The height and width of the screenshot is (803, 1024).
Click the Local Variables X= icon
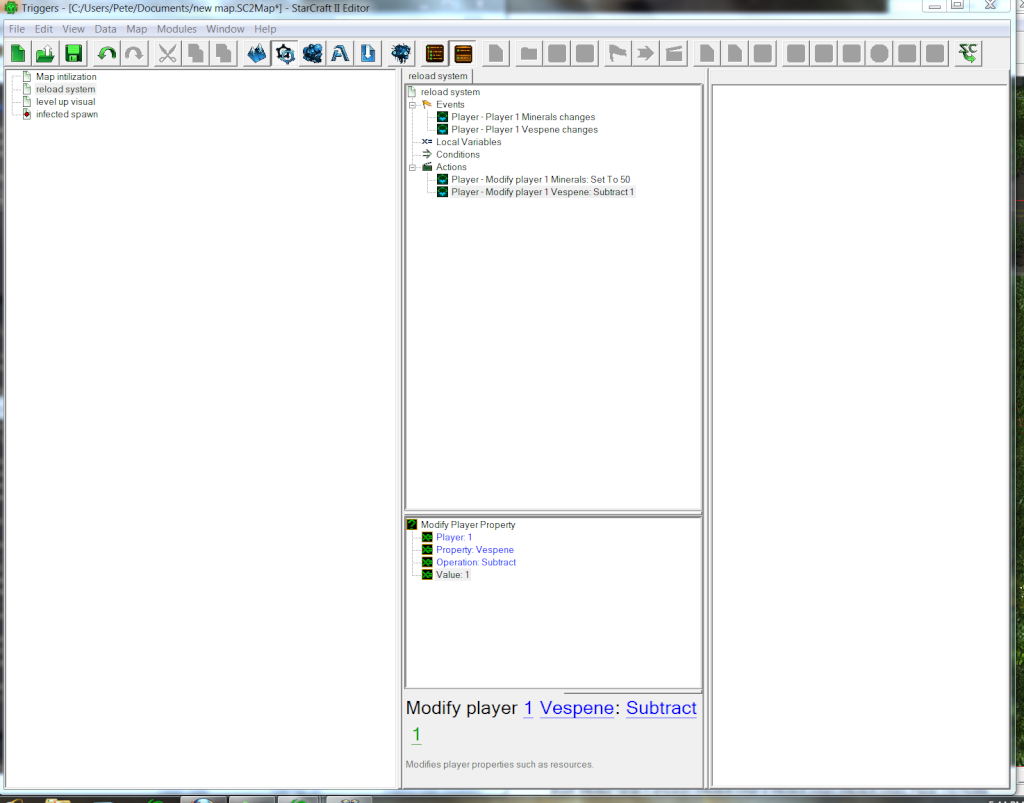tap(426, 142)
